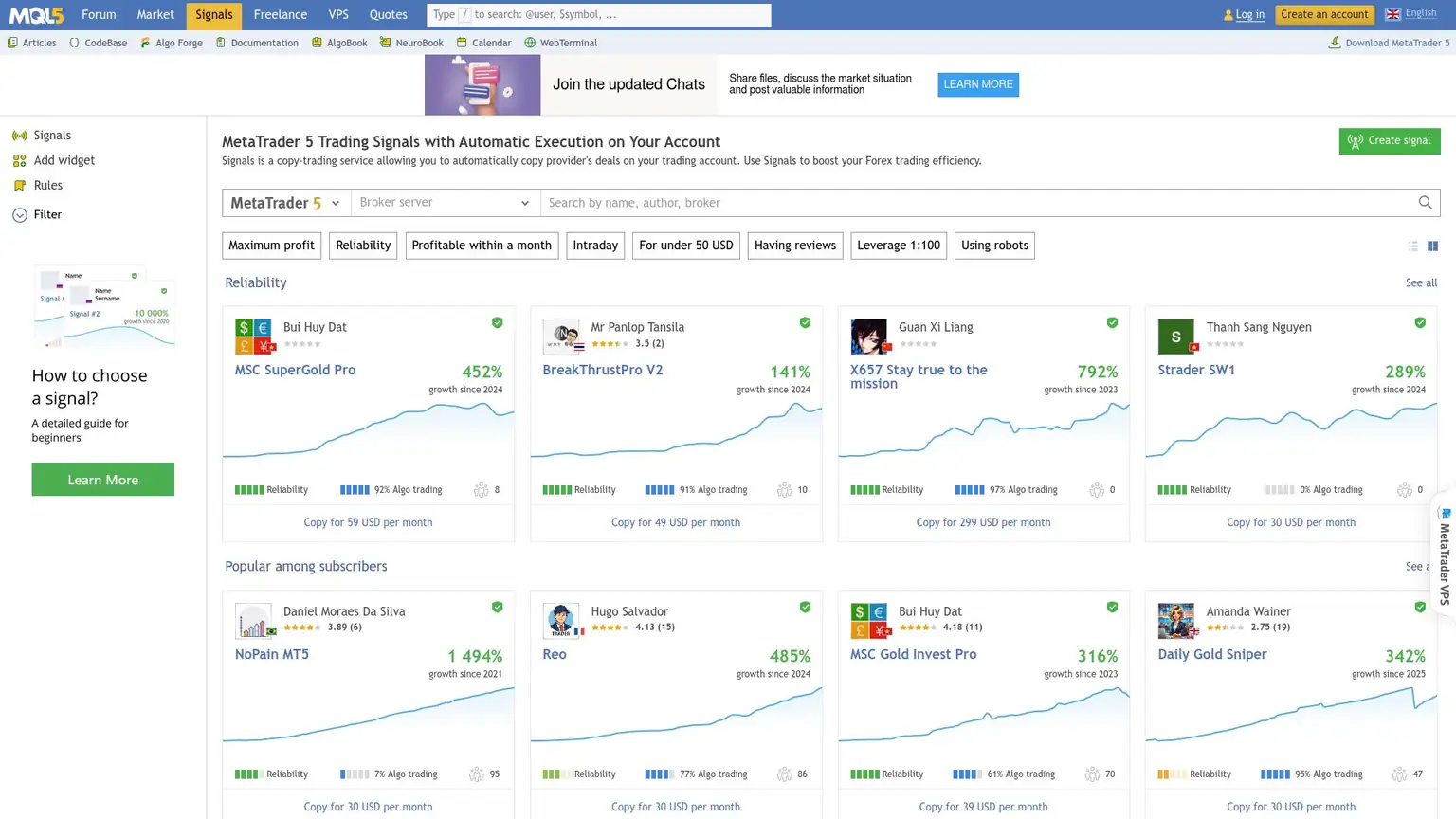Open the NoPain MT5 signal
This screenshot has width=1456, height=819.
272,655
